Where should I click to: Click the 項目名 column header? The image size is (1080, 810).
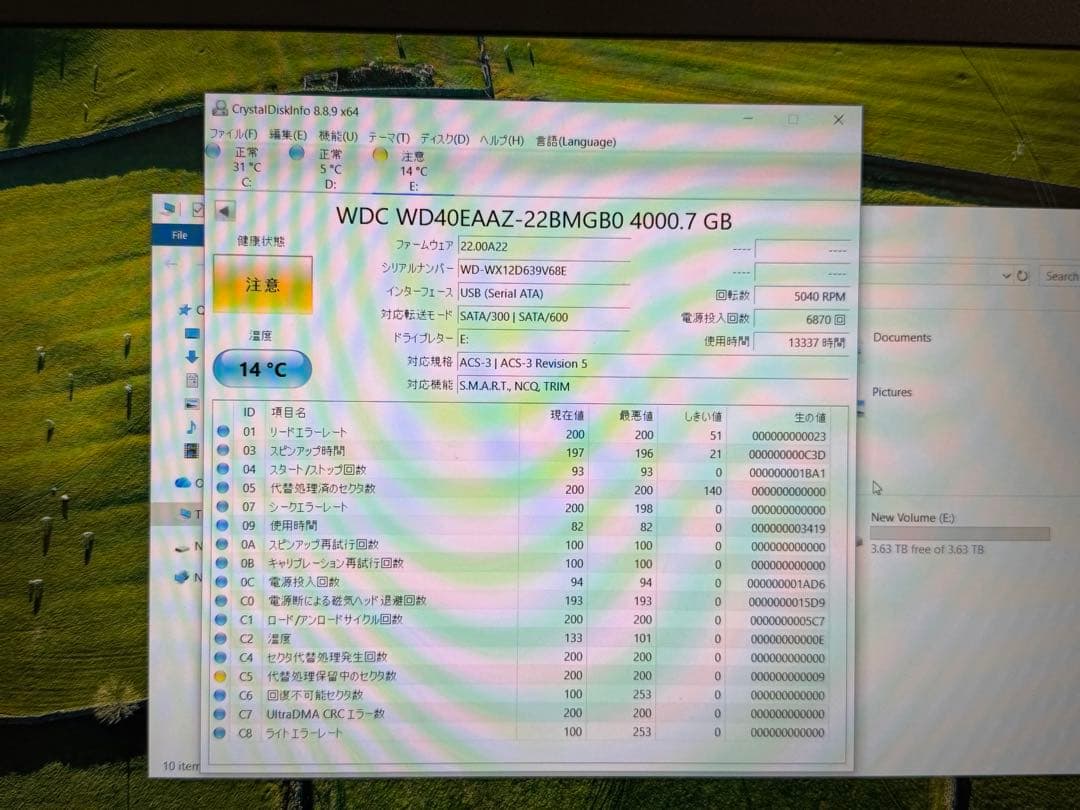click(288, 413)
